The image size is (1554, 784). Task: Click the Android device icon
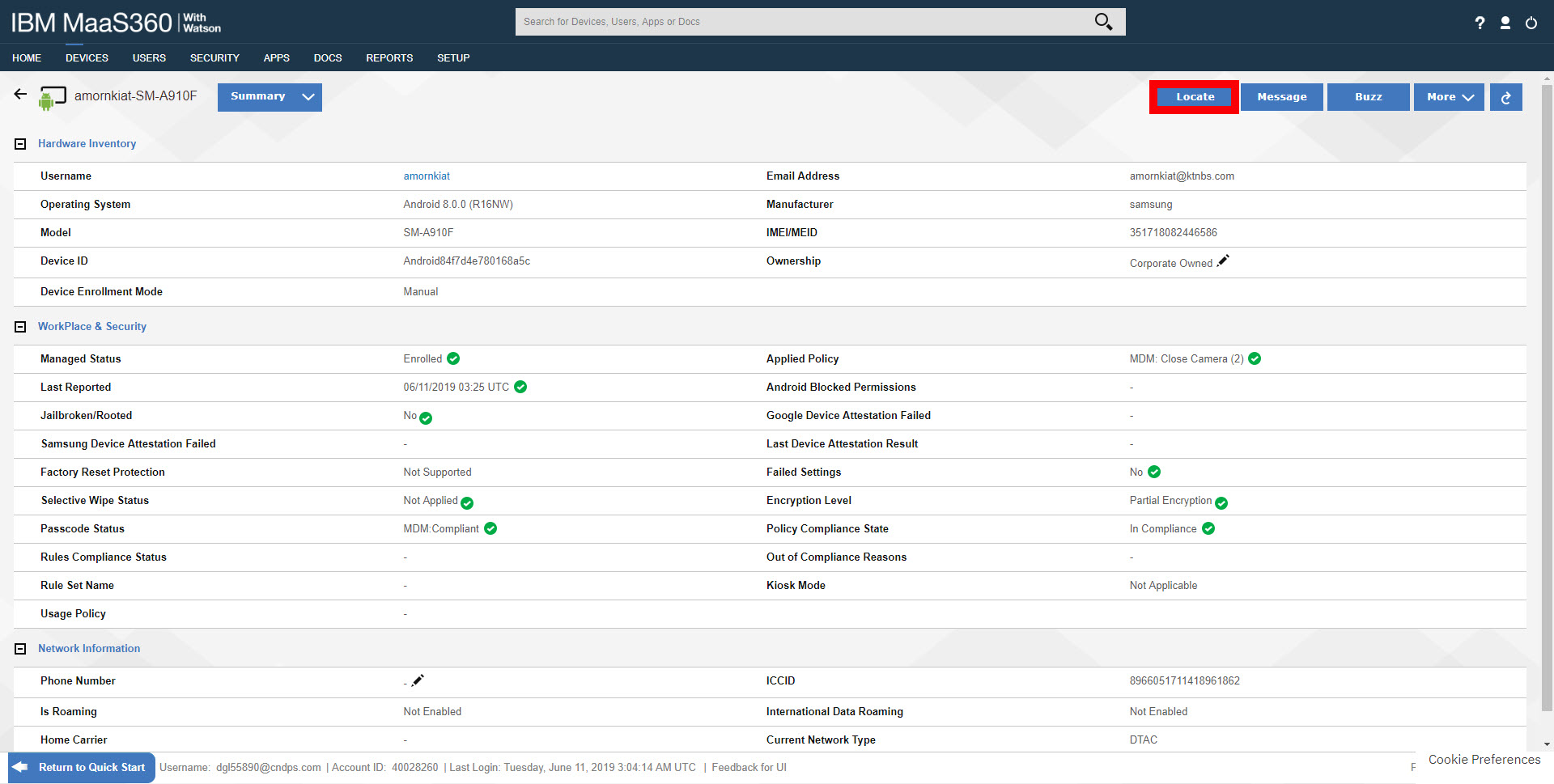pyautogui.click(x=52, y=98)
